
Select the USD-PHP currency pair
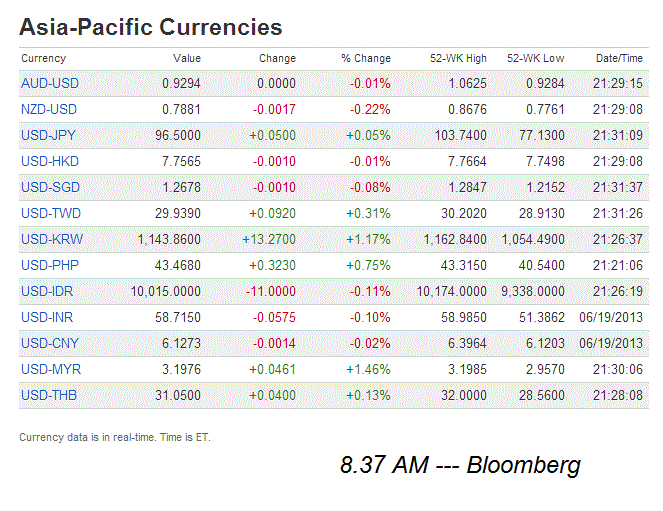(x=49, y=265)
